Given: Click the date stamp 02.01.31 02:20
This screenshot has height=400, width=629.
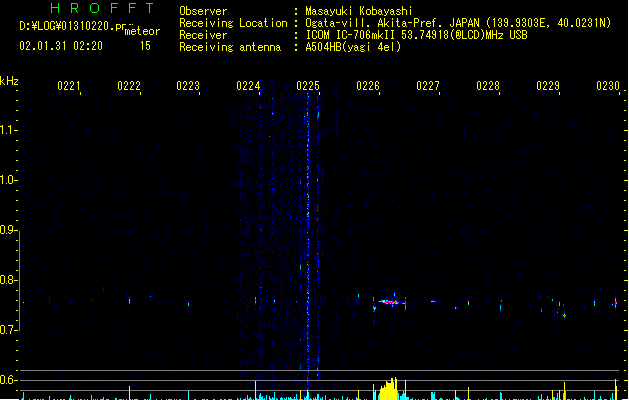Looking at the screenshot, I should [61, 46].
